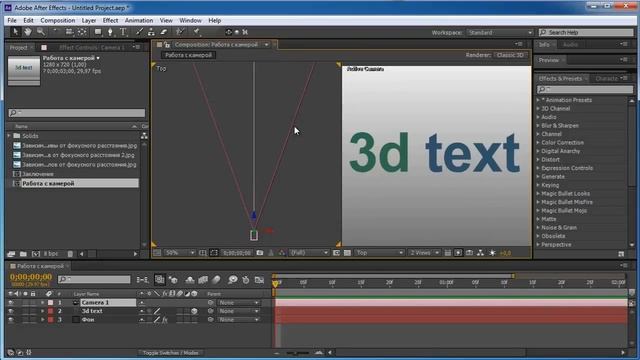Click the Reset Exposure icon in viewer footer
This screenshot has height=360, width=640.
pos(493,253)
